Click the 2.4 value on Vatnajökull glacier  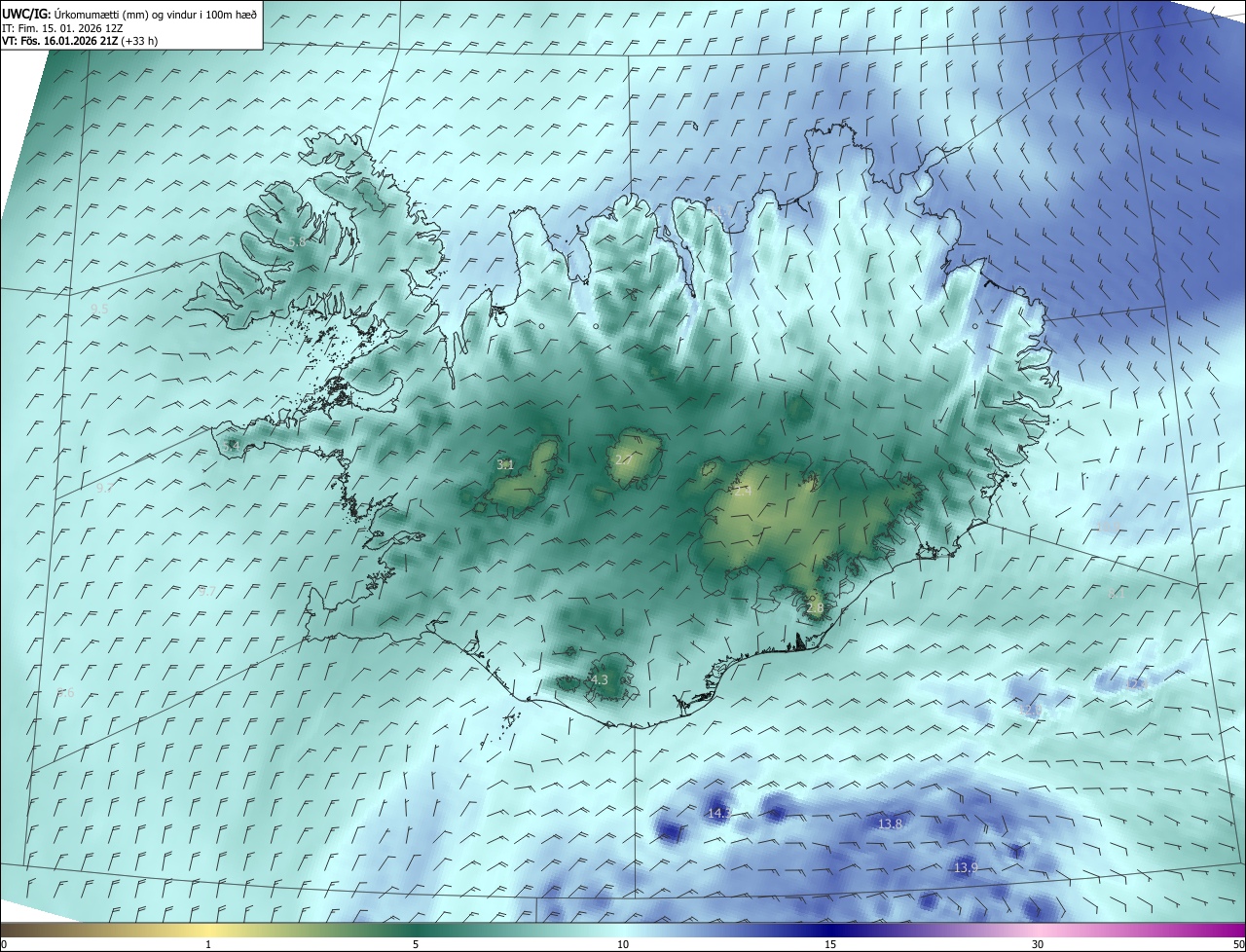[742, 492]
